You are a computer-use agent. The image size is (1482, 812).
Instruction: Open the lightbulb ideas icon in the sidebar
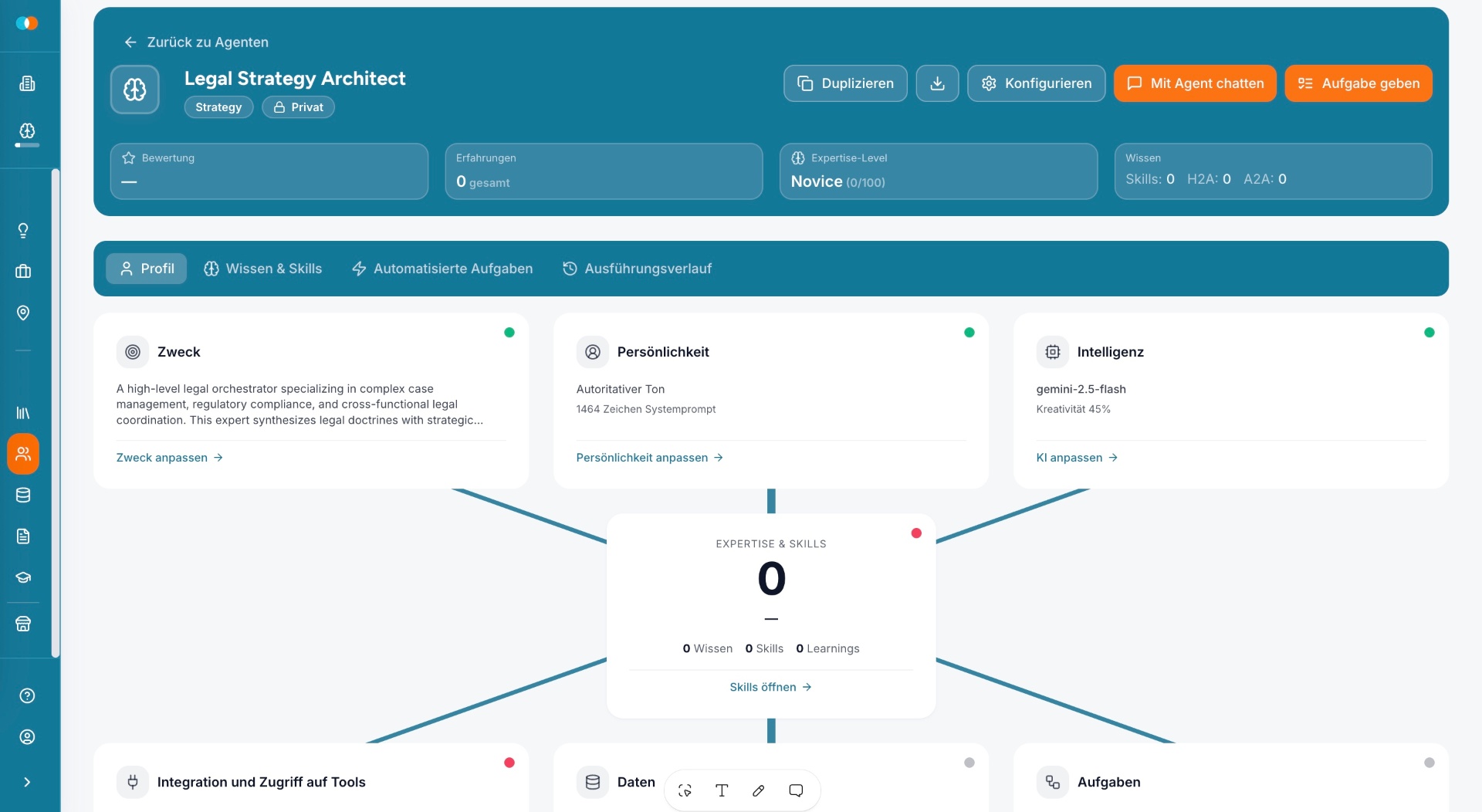(23, 230)
